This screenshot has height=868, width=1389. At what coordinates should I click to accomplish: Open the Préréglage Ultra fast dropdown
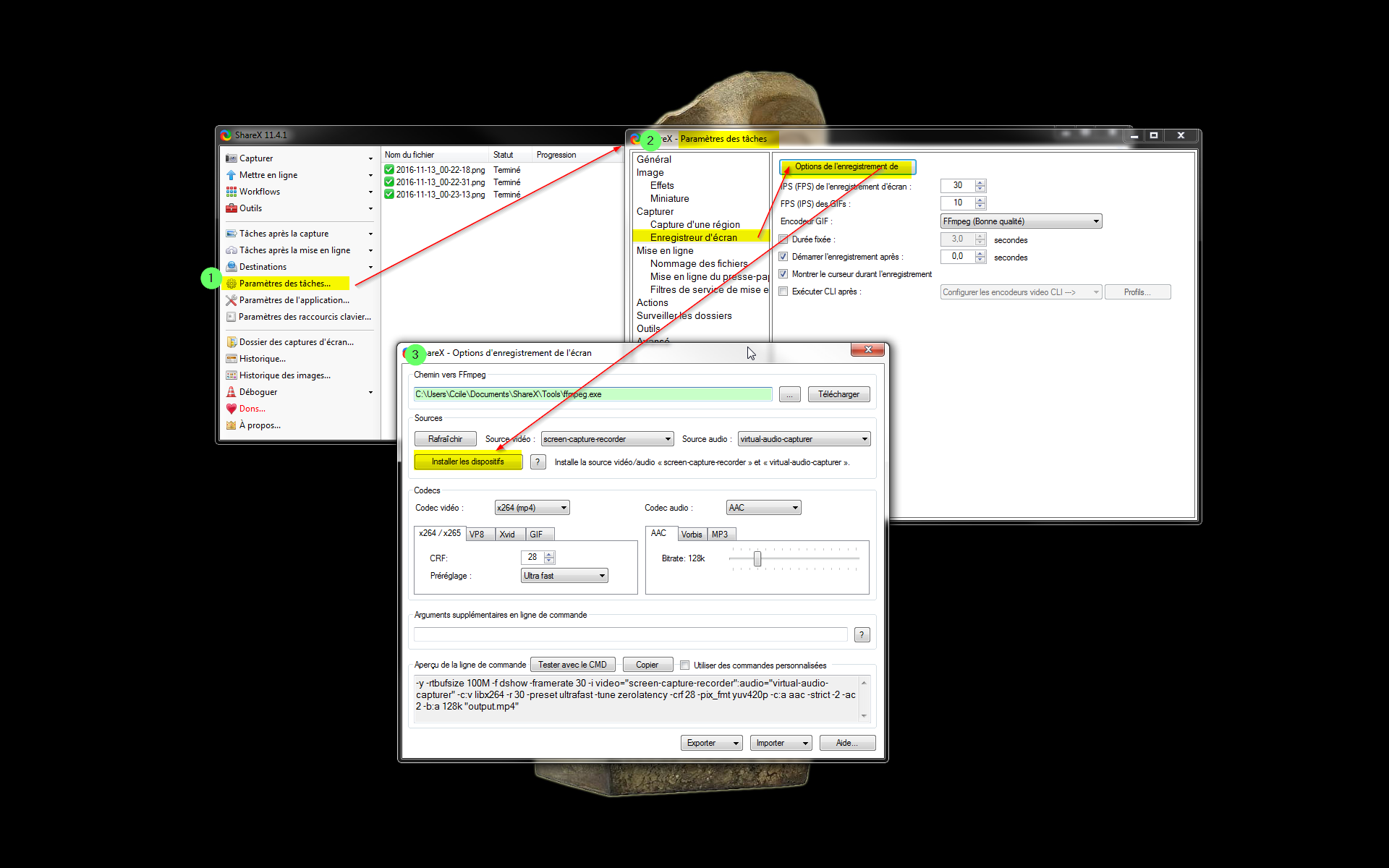tap(564, 576)
